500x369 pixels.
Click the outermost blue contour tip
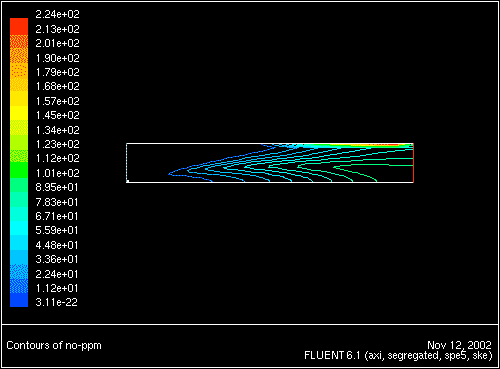coord(170,174)
